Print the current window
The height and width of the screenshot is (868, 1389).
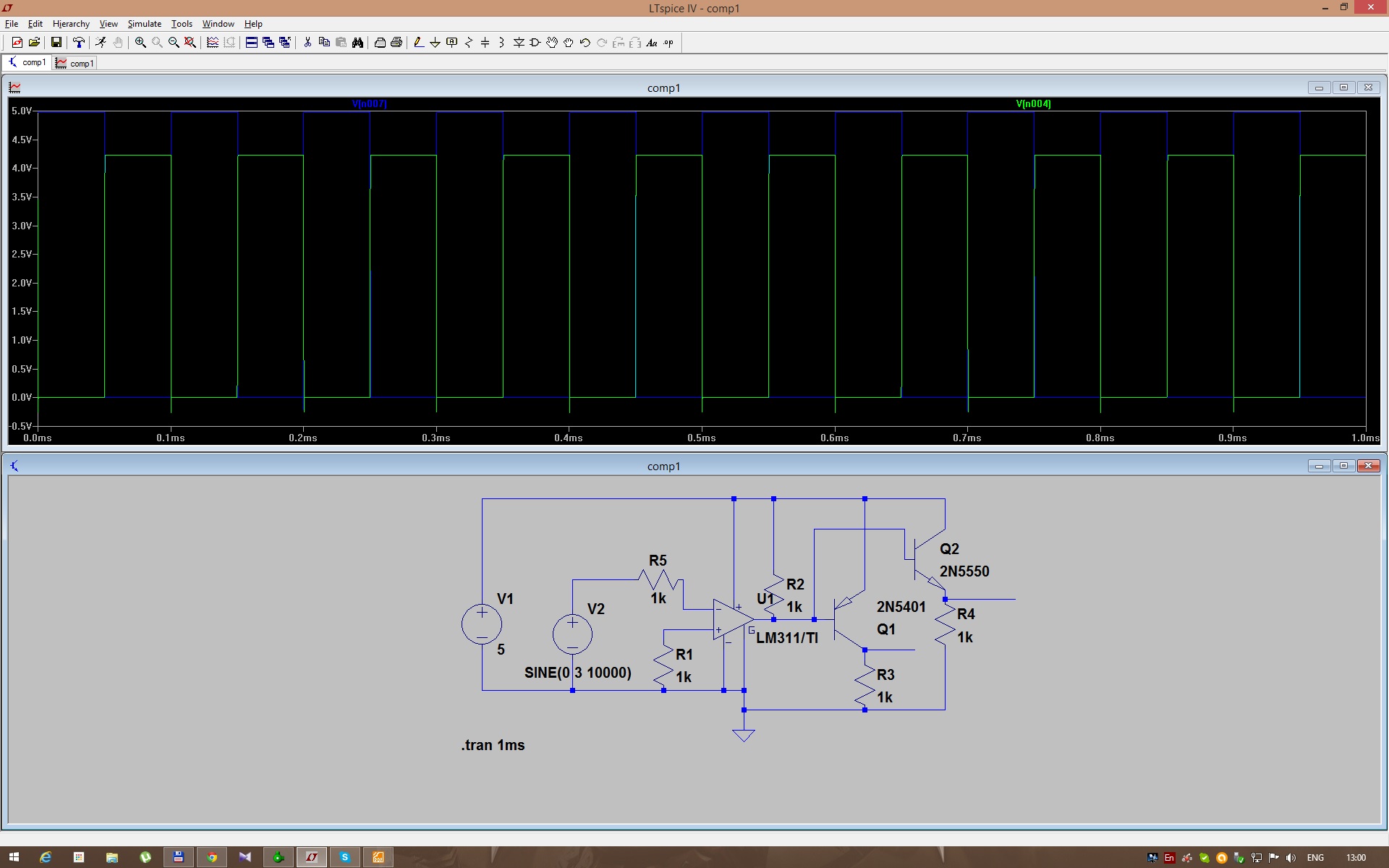[396, 43]
